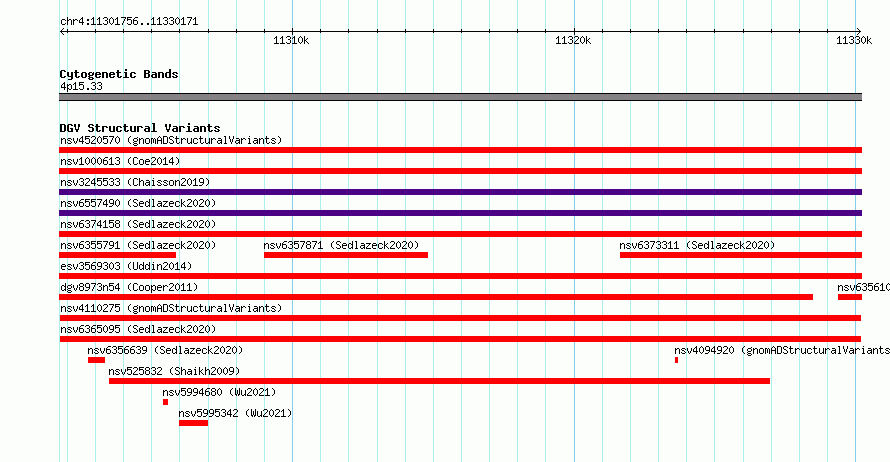Open the nsv3245533 (Chaisson2019) label
This screenshot has width=890, height=462.
[x=135, y=182]
